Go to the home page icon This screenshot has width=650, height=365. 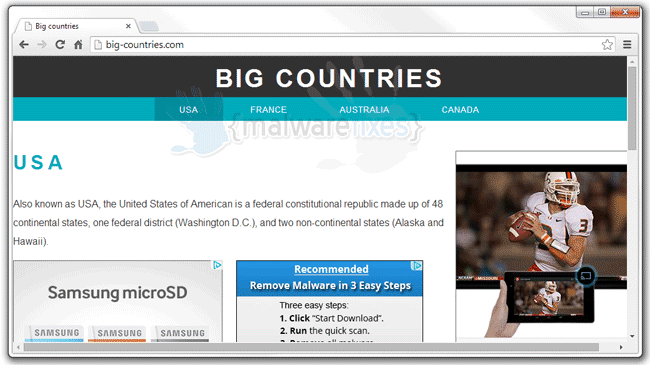pyautogui.click(x=78, y=44)
